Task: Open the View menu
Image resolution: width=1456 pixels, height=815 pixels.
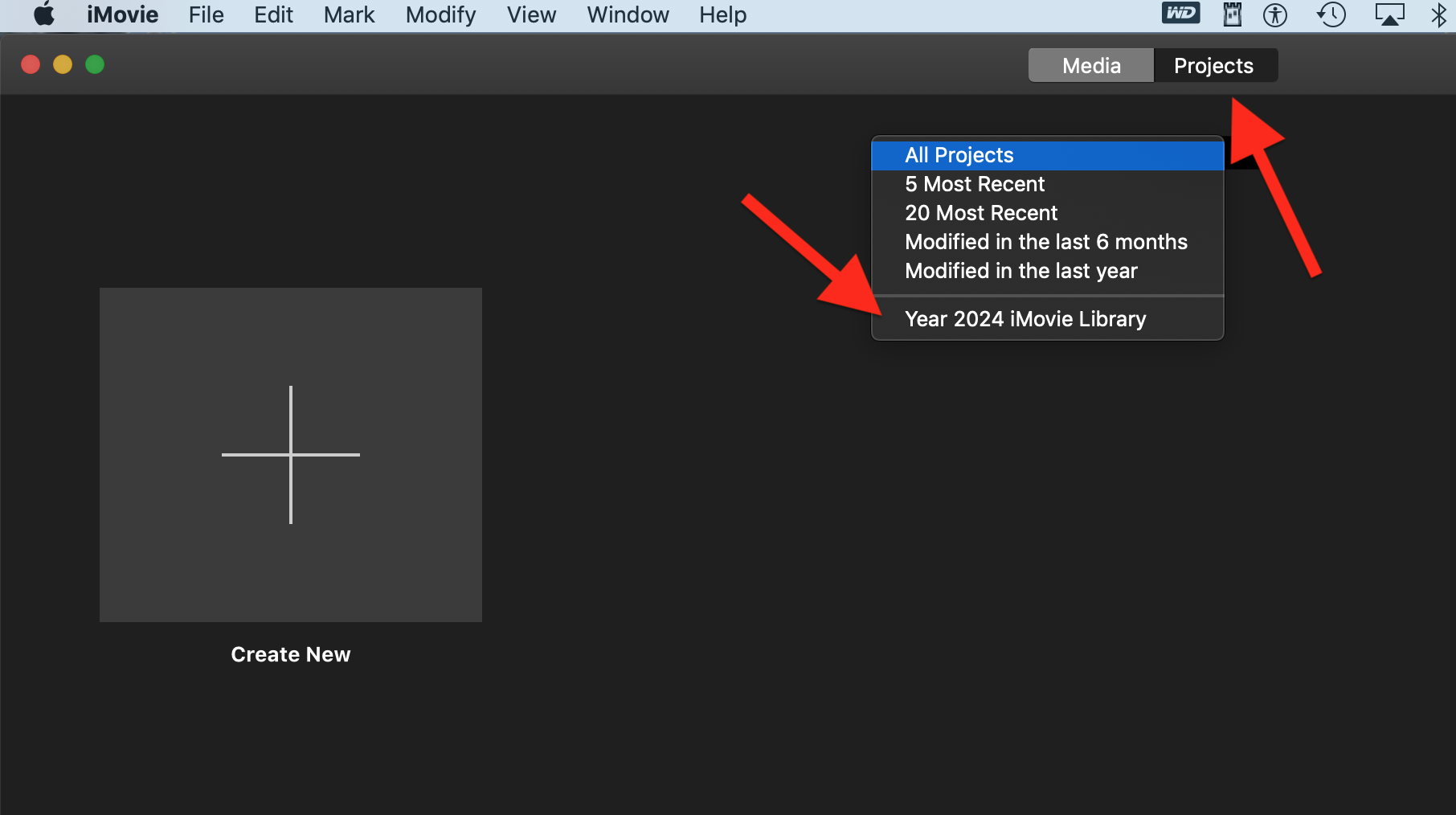Action: 532,14
